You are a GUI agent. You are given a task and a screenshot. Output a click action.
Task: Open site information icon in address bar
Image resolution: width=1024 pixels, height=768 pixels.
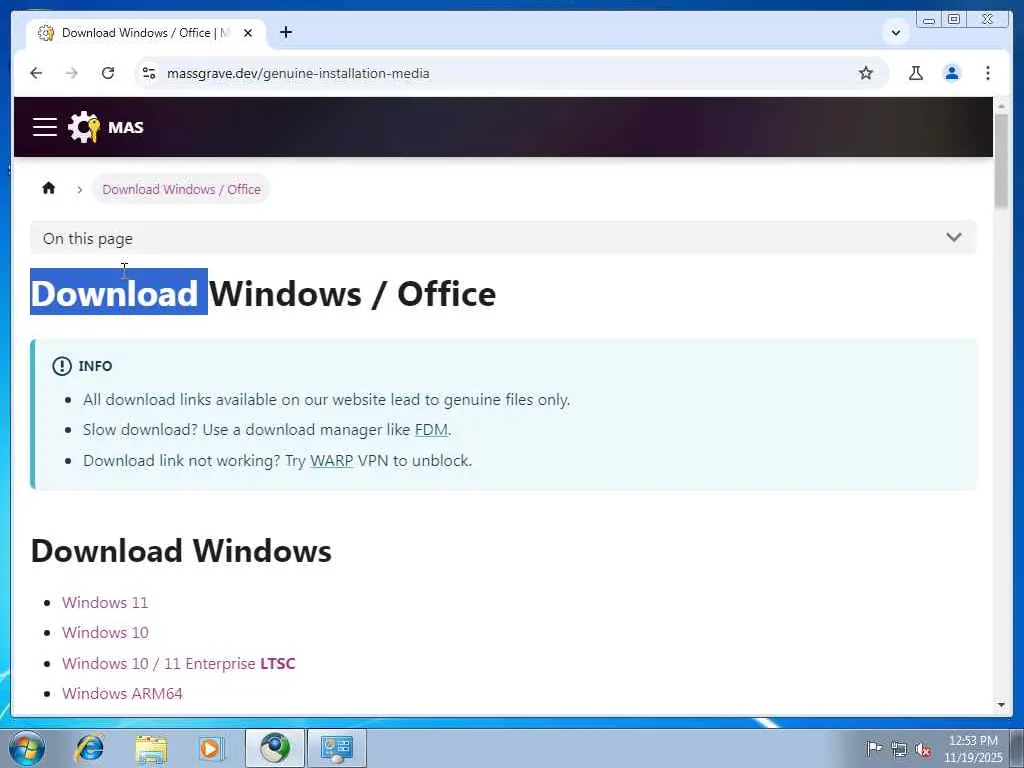click(x=150, y=73)
